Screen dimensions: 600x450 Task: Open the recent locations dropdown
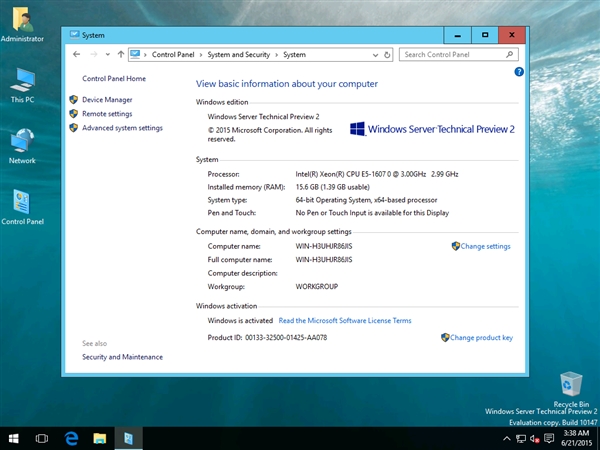(108, 55)
